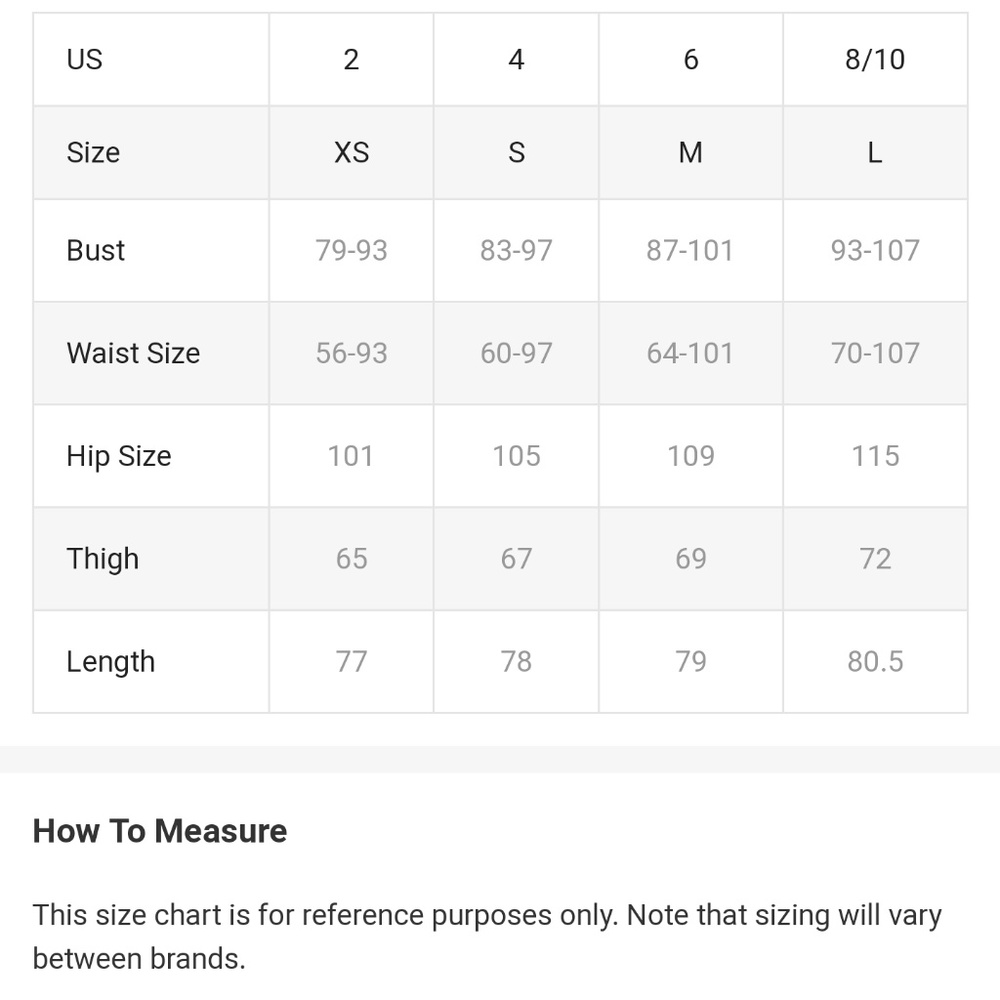Viewport: 1000px width, 1000px height.
Task: Select the L size column header
Action: tap(875, 152)
